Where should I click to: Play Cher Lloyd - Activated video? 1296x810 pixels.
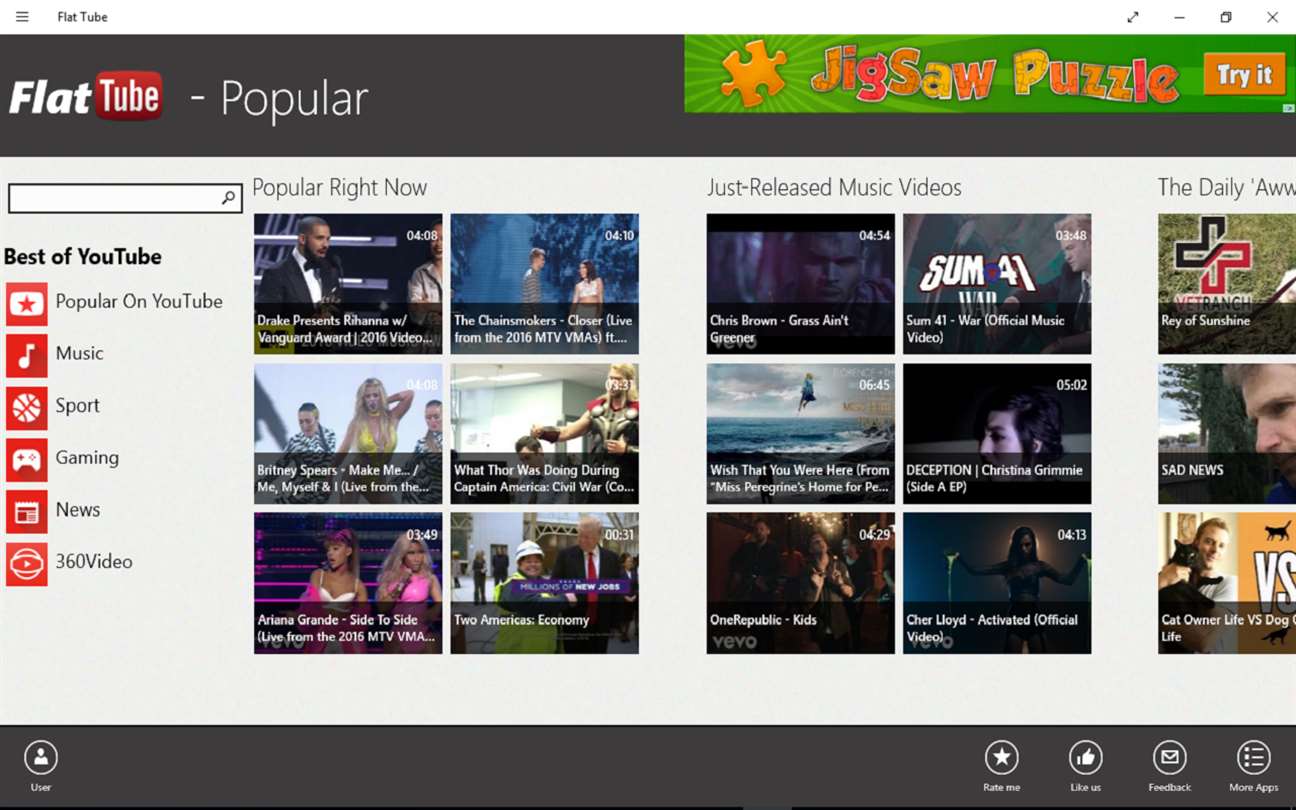tap(997, 584)
